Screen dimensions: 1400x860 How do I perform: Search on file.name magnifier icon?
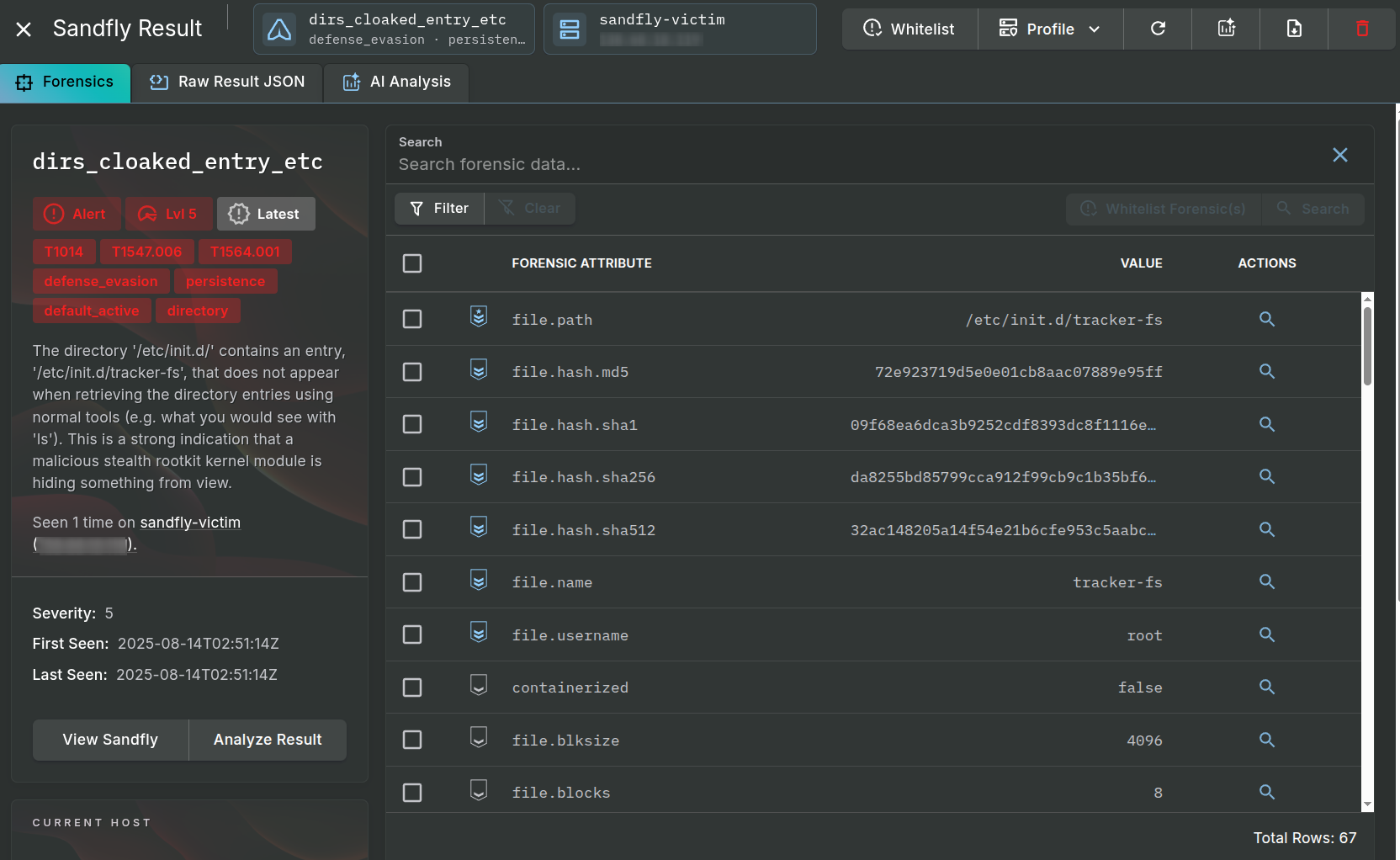coord(1267,581)
